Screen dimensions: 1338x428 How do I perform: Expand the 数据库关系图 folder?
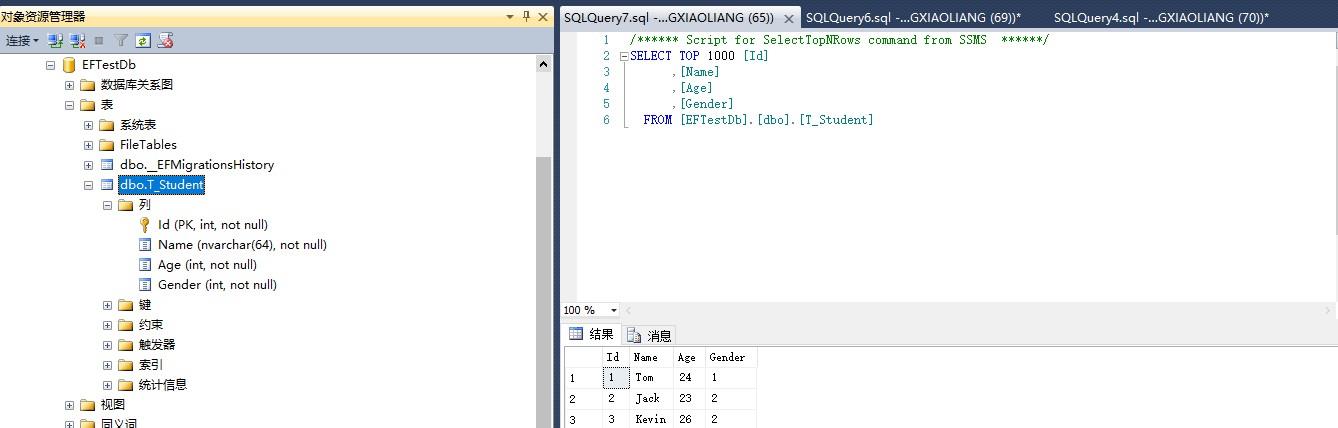click(69, 85)
